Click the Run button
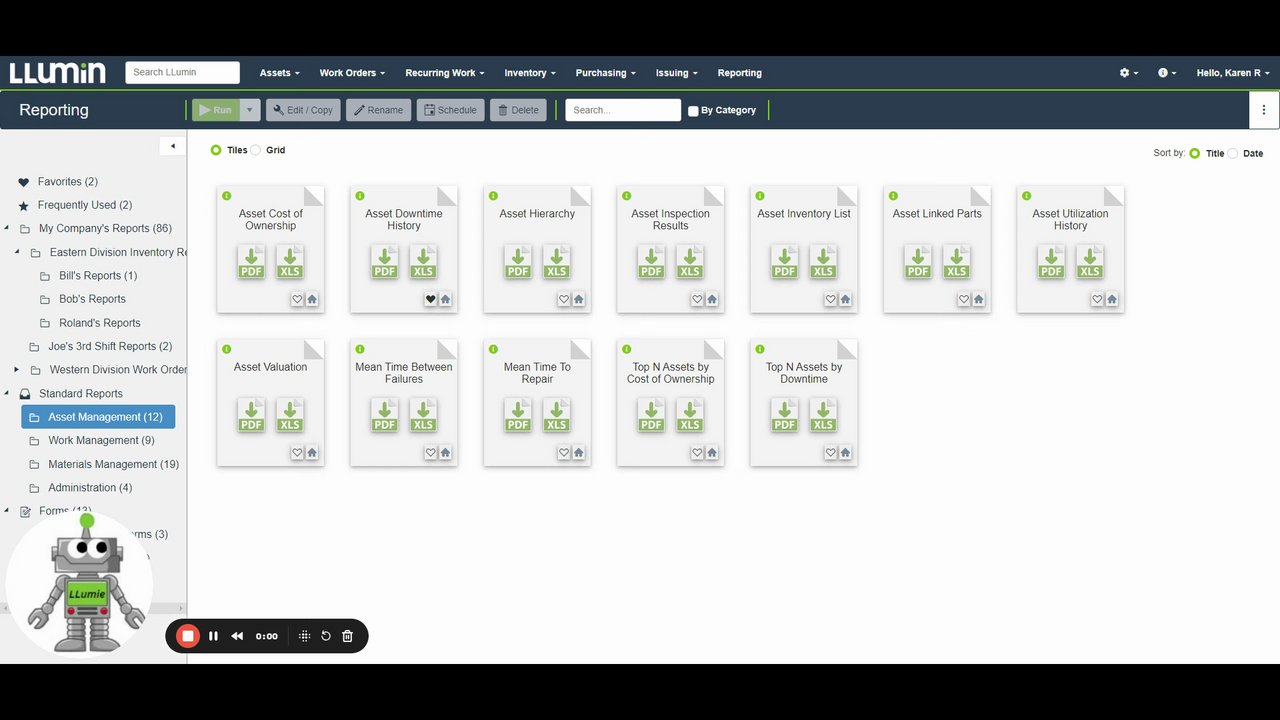The height and width of the screenshot is (720, 1280). 216,110
